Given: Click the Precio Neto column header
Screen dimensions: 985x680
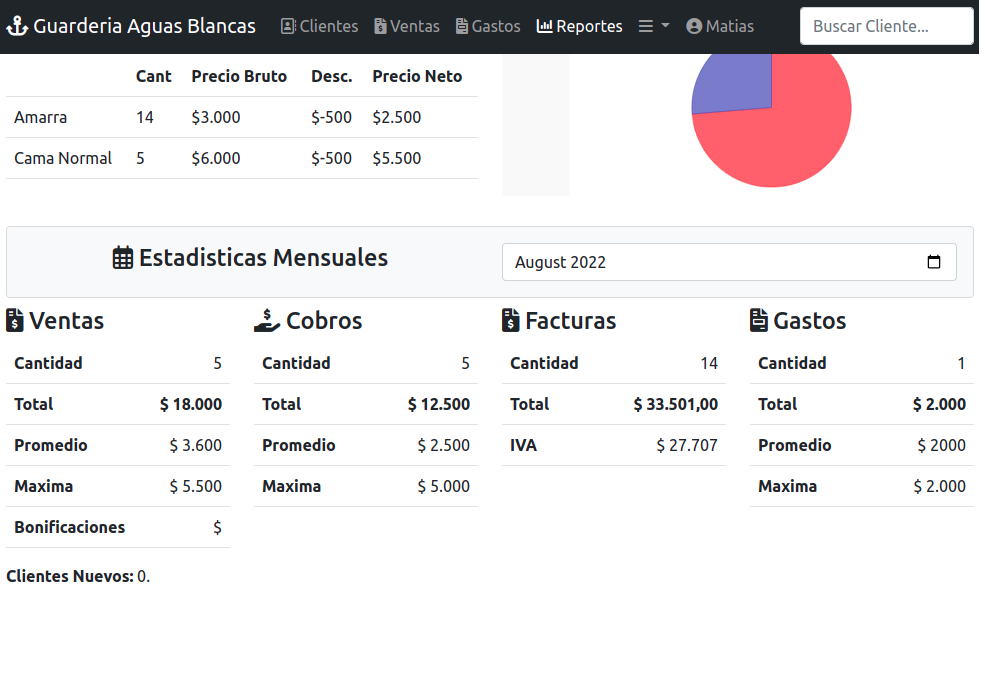Looking at the screenshot, I should tap(417, 76).
